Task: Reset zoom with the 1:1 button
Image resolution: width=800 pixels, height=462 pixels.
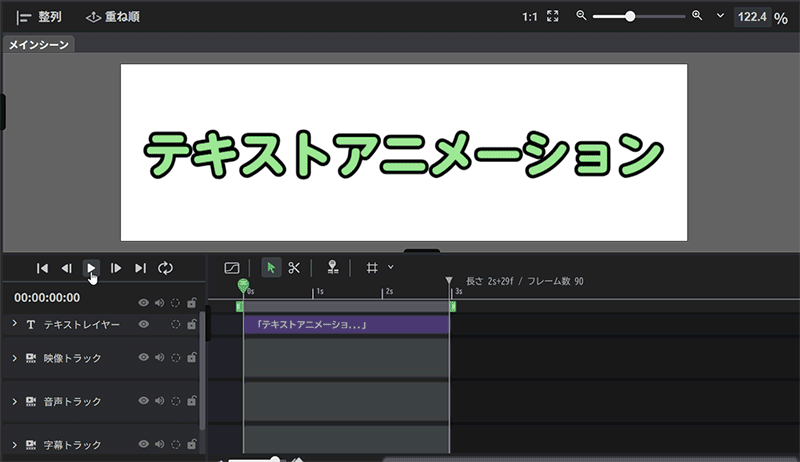Action: [x=529, y=17]
